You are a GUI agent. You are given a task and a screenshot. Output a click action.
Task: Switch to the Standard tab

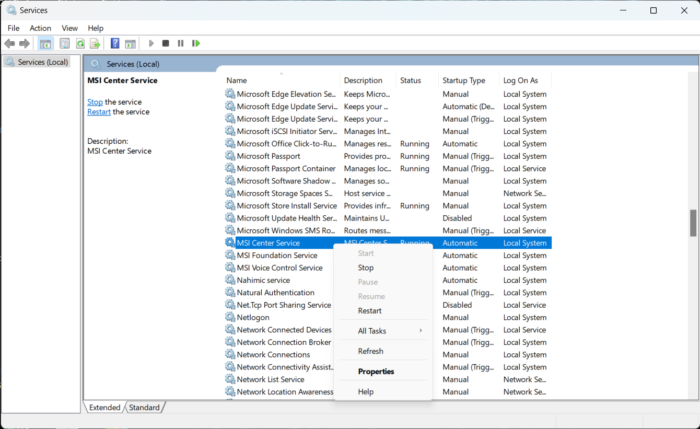click(144, 407)
